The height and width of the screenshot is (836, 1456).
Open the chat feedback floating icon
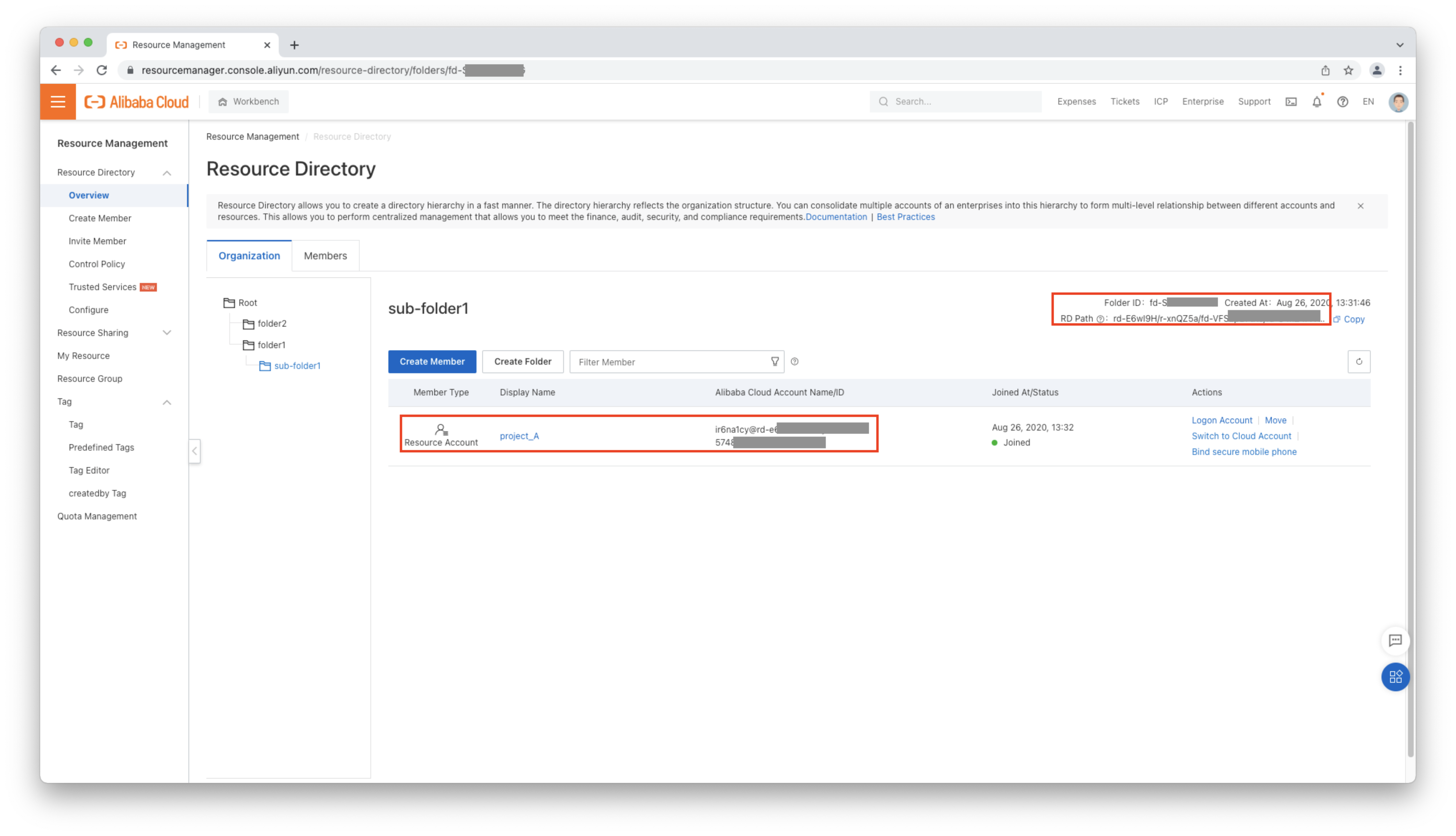click(x=1395, y=640)
